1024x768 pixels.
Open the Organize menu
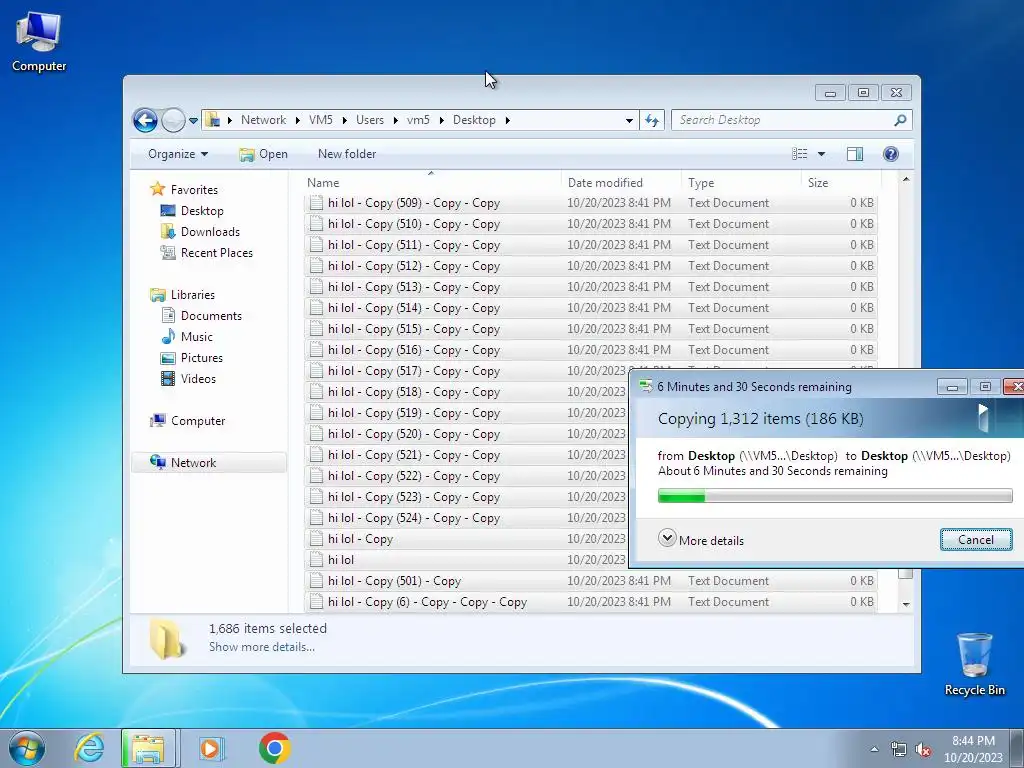click(178, 154)
